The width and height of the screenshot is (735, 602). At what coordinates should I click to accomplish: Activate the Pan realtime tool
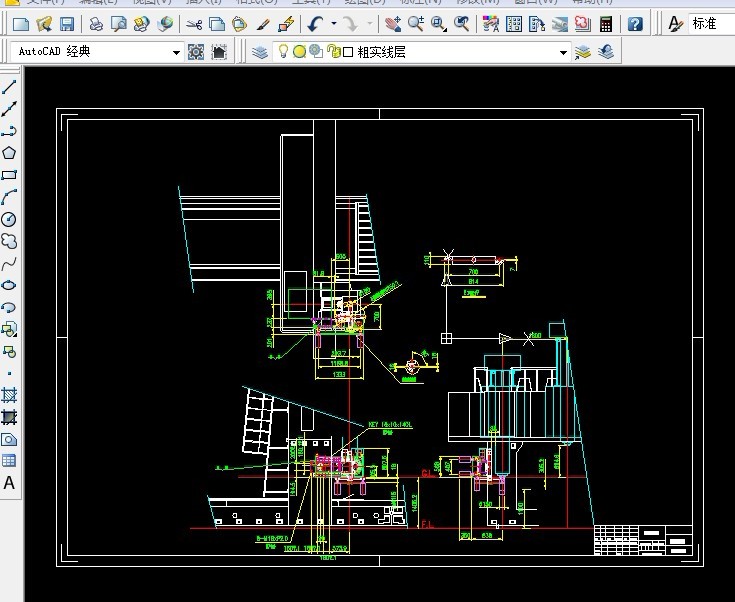(393, 23)
